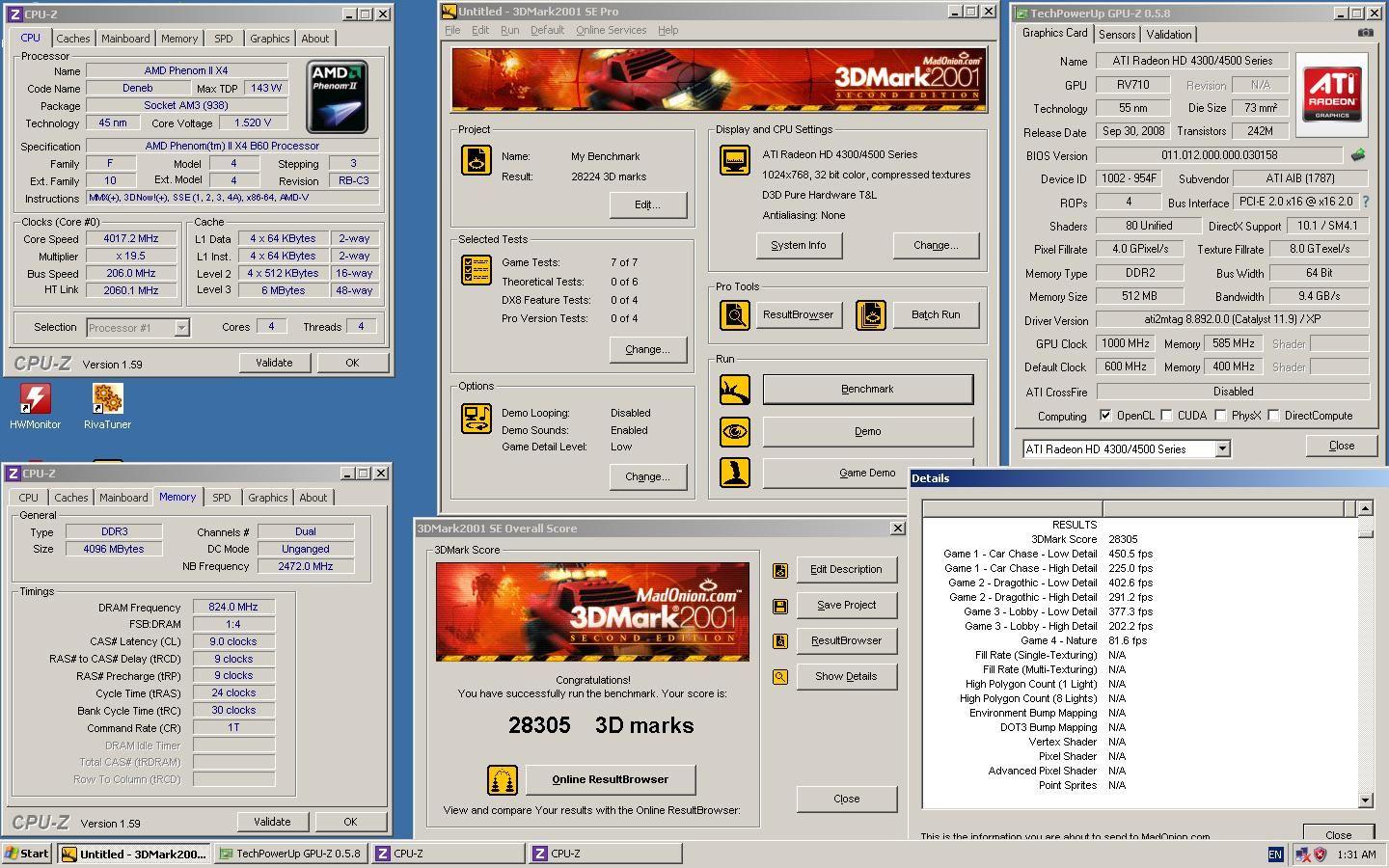1389x868 pixels.
Task: Click the system tray shield icon
Action: (x=1320, y=854)
